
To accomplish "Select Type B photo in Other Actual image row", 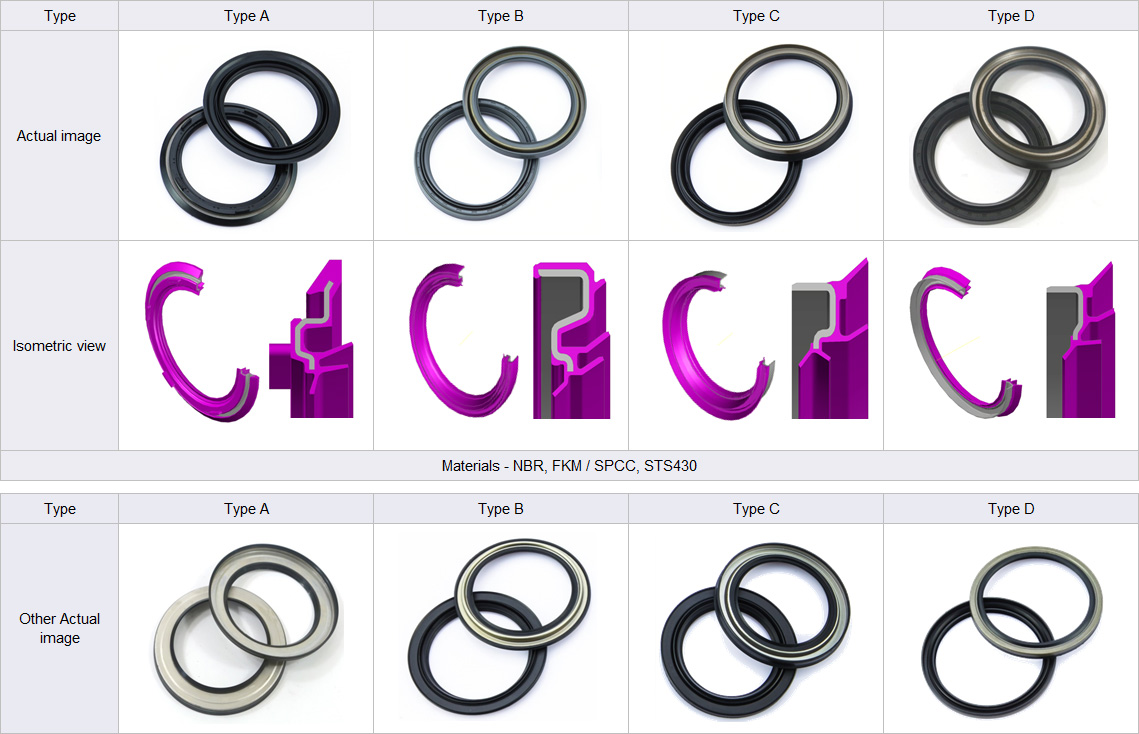I will (501, 628).
